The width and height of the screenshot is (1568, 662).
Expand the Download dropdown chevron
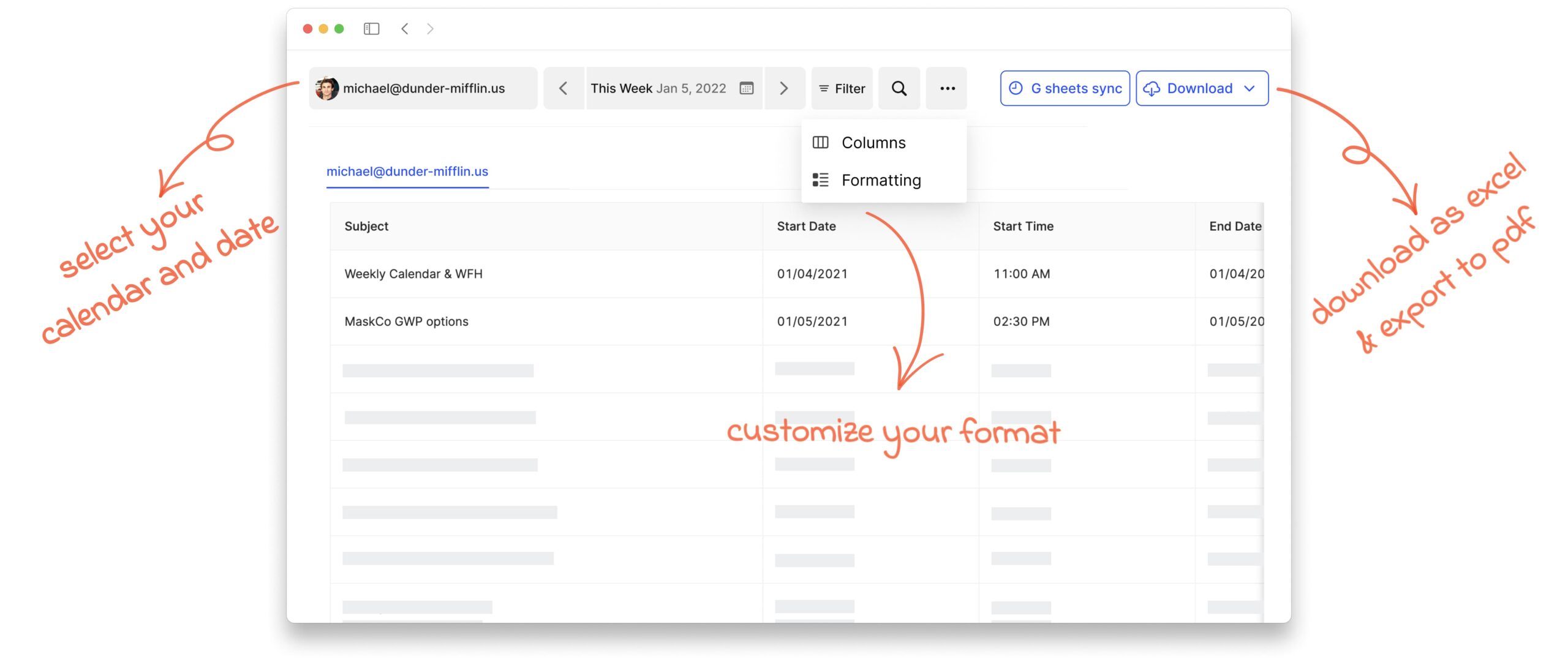click(x=1249, y=88)
